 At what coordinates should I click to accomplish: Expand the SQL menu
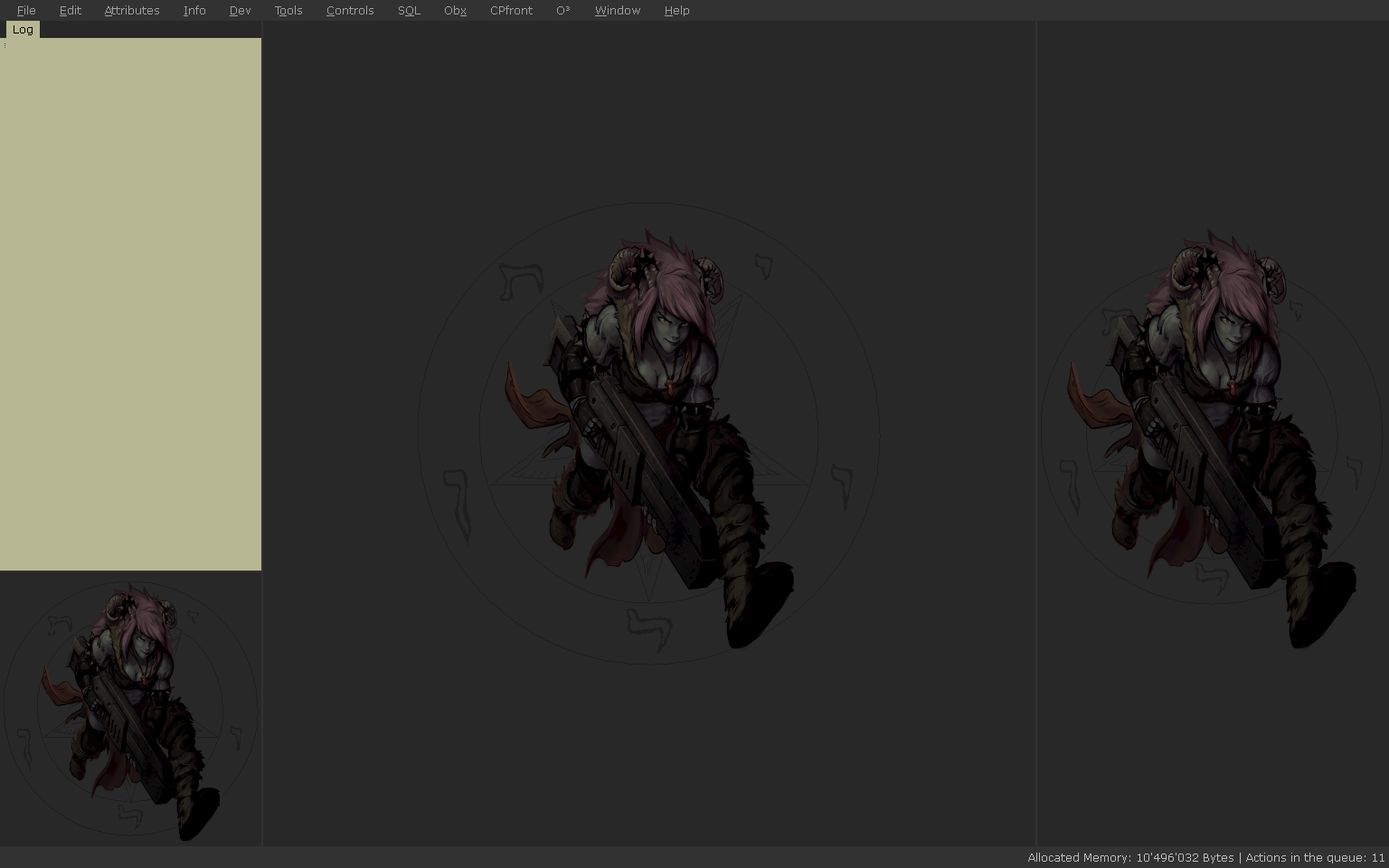pyautogui.click(x=409, y=11)
